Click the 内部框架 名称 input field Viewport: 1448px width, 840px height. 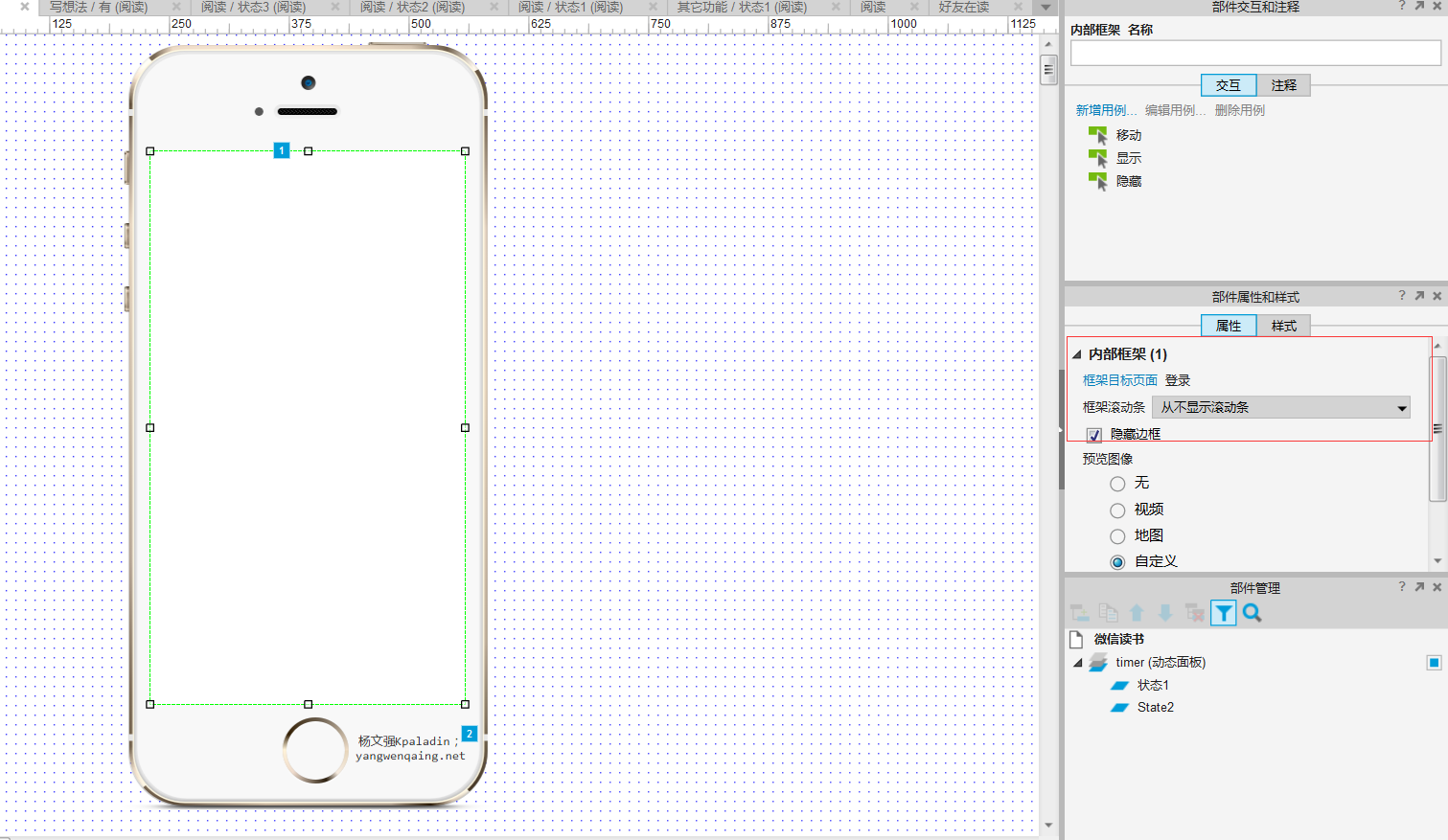1255,54
